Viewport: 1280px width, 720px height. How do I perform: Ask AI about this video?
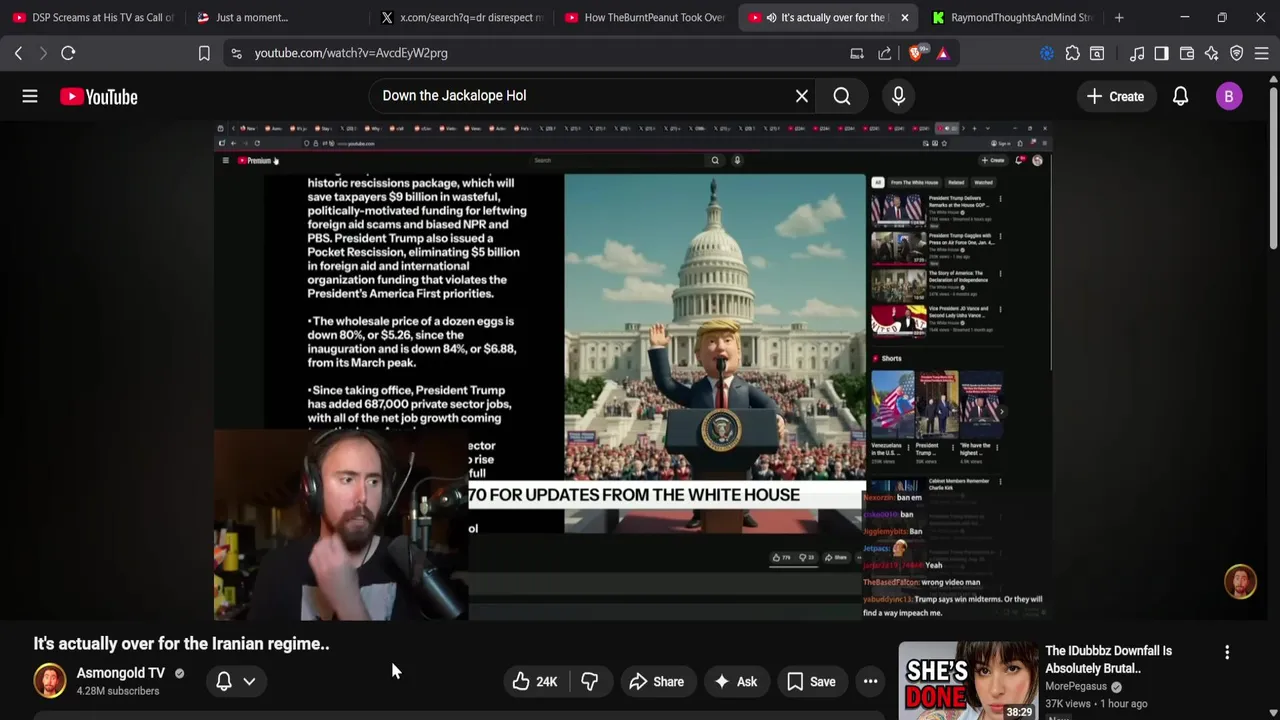click(735, 682)
